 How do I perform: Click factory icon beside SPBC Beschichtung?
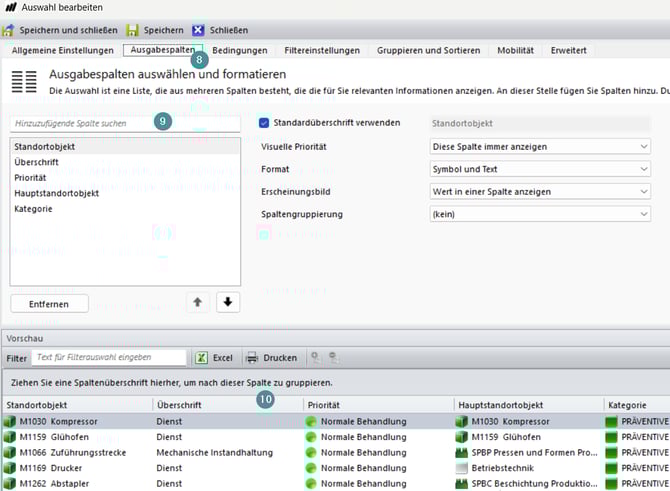tap(461, 484)
